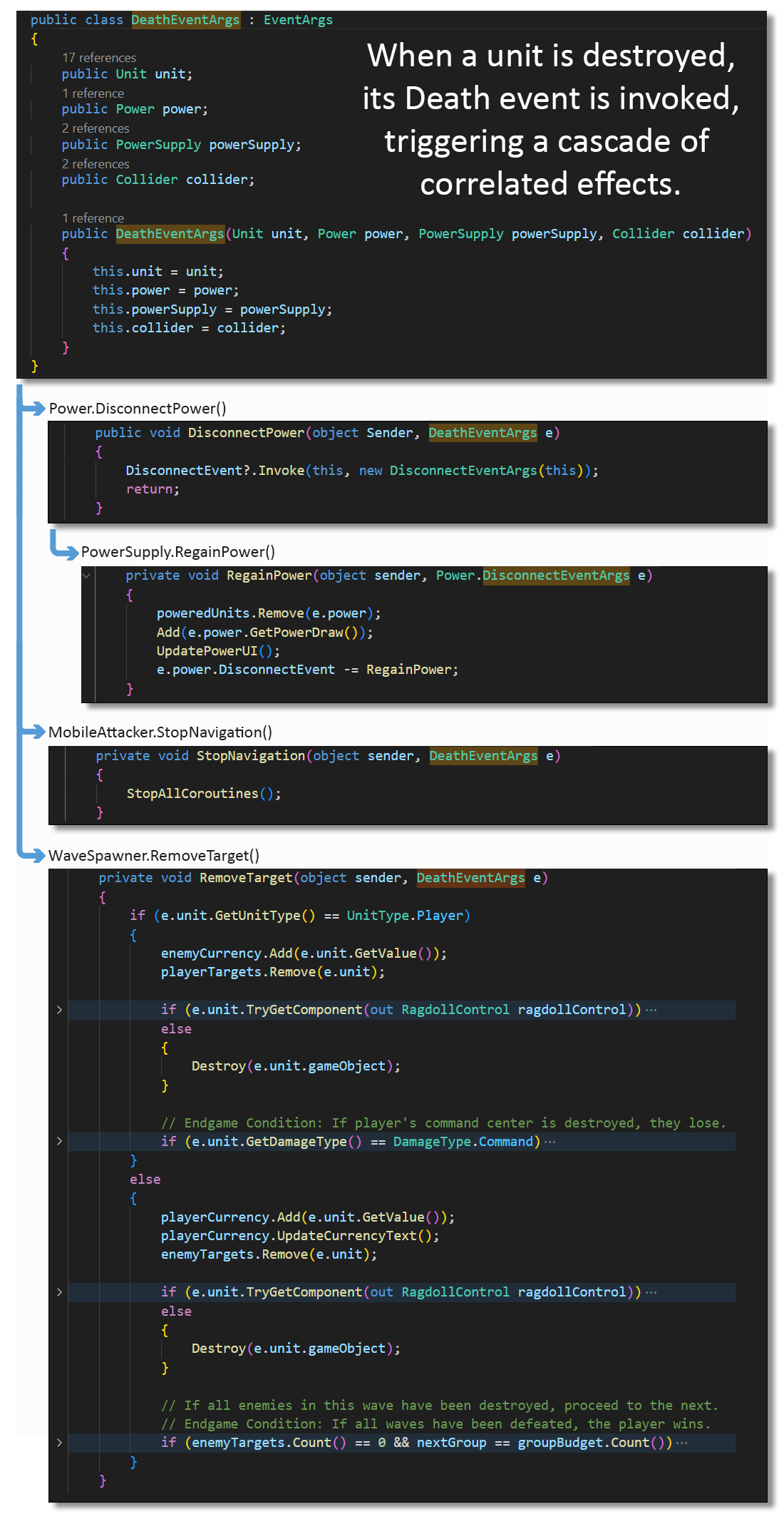Image resolution: width=784 pixels, height=1519 pixels.
Task: Open '1 reference' lens above DeathEventArgs constructor
Action: (x=93, y=218)
